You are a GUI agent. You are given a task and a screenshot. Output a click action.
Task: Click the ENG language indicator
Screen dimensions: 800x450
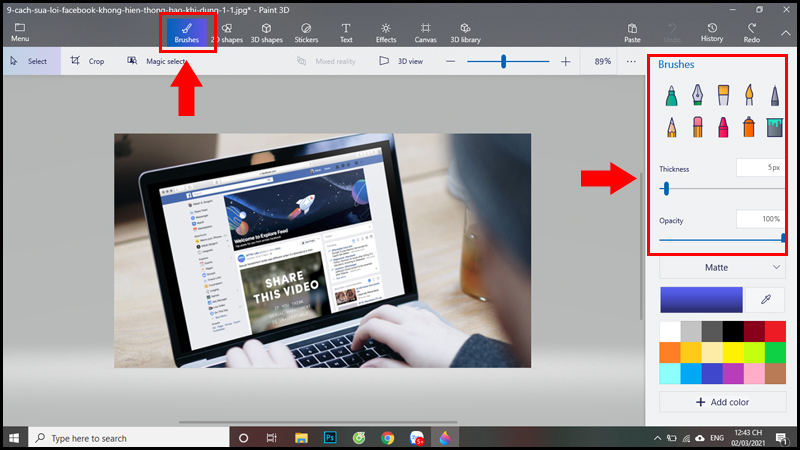click(717, 438)
